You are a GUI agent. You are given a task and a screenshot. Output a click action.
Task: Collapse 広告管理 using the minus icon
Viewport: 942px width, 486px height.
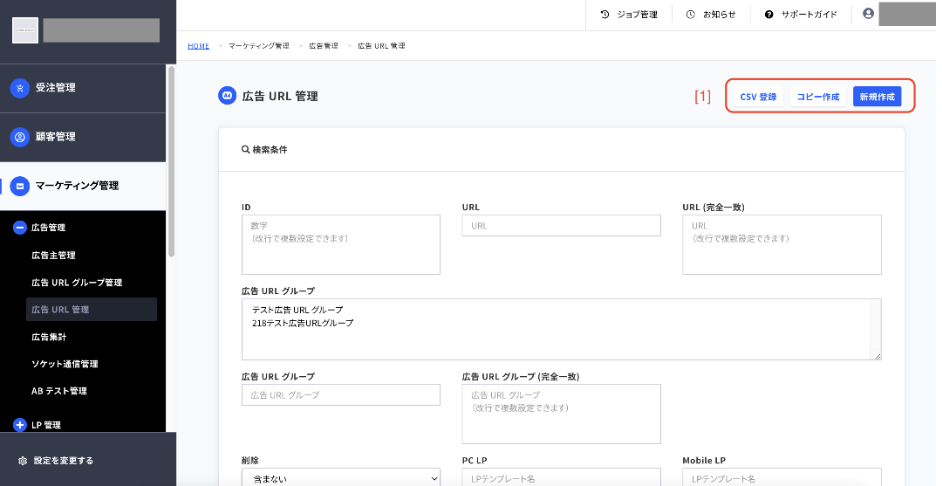pyautogui.click(x=20, y=228)
